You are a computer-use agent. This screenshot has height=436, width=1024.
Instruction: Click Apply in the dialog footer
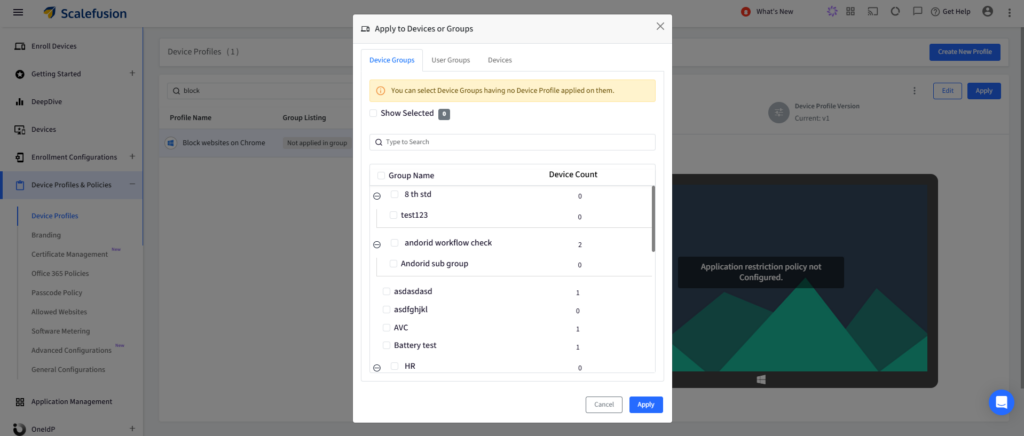click(x=646, y=405)
